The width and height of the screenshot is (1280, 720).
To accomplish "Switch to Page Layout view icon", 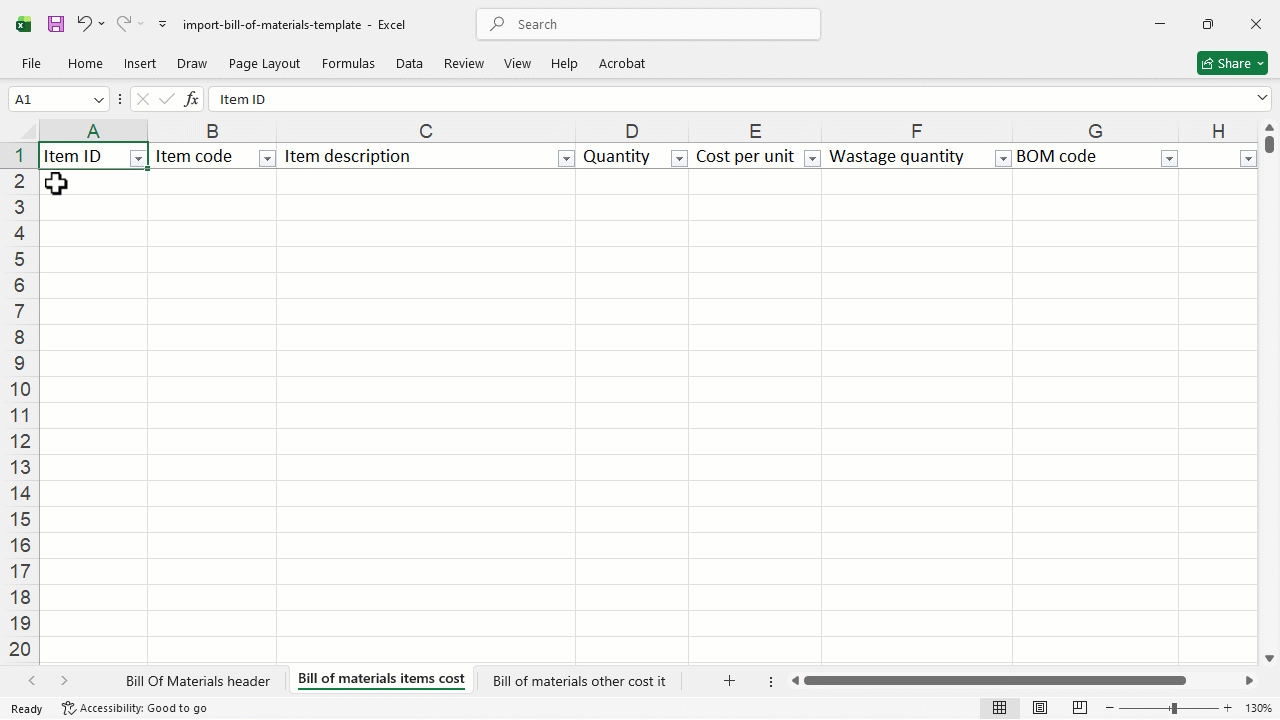I will click(x=1040, y=708).
